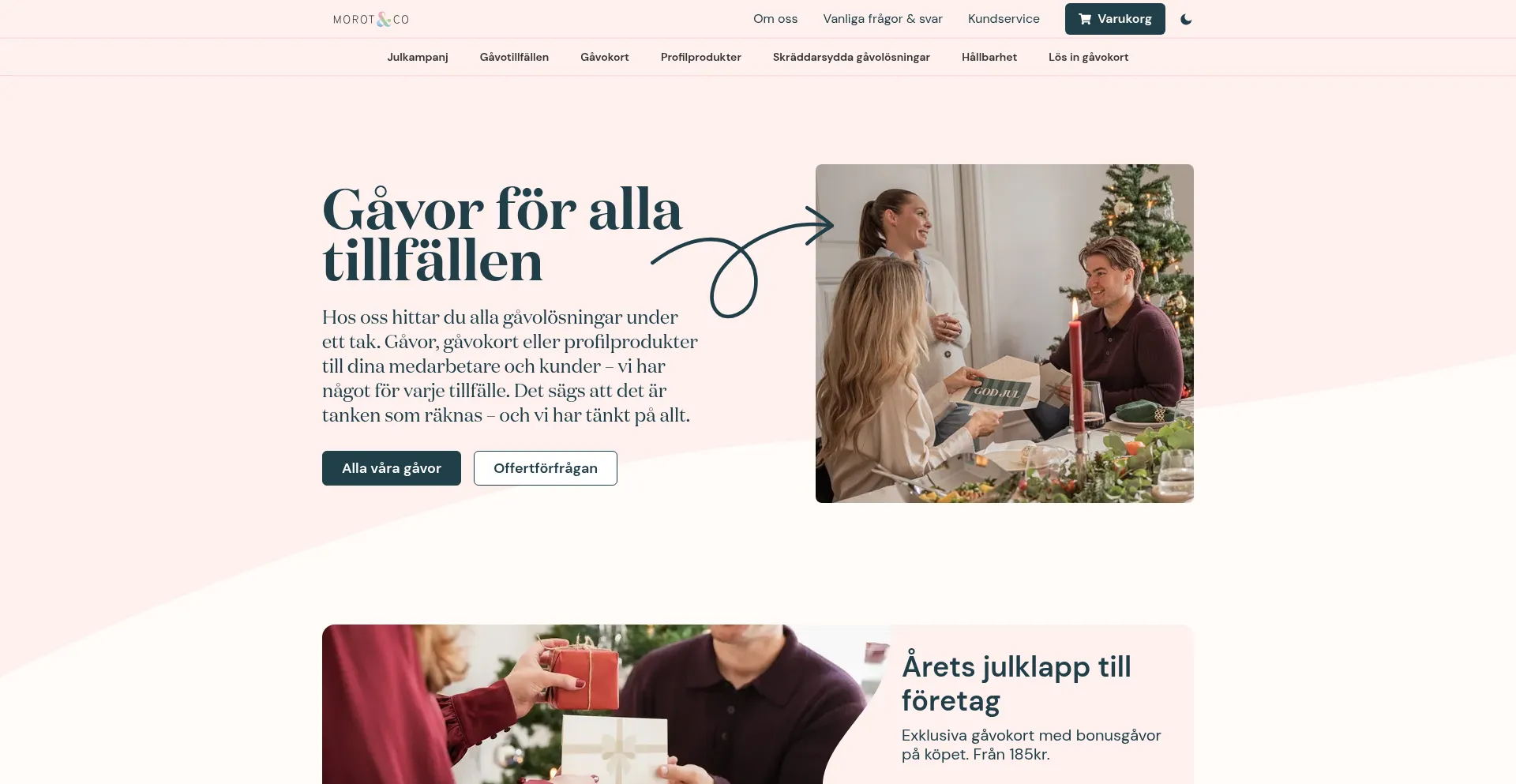Click the cart icon in Varukorg button
The image size is (1516, 784).
(1085, 19)
